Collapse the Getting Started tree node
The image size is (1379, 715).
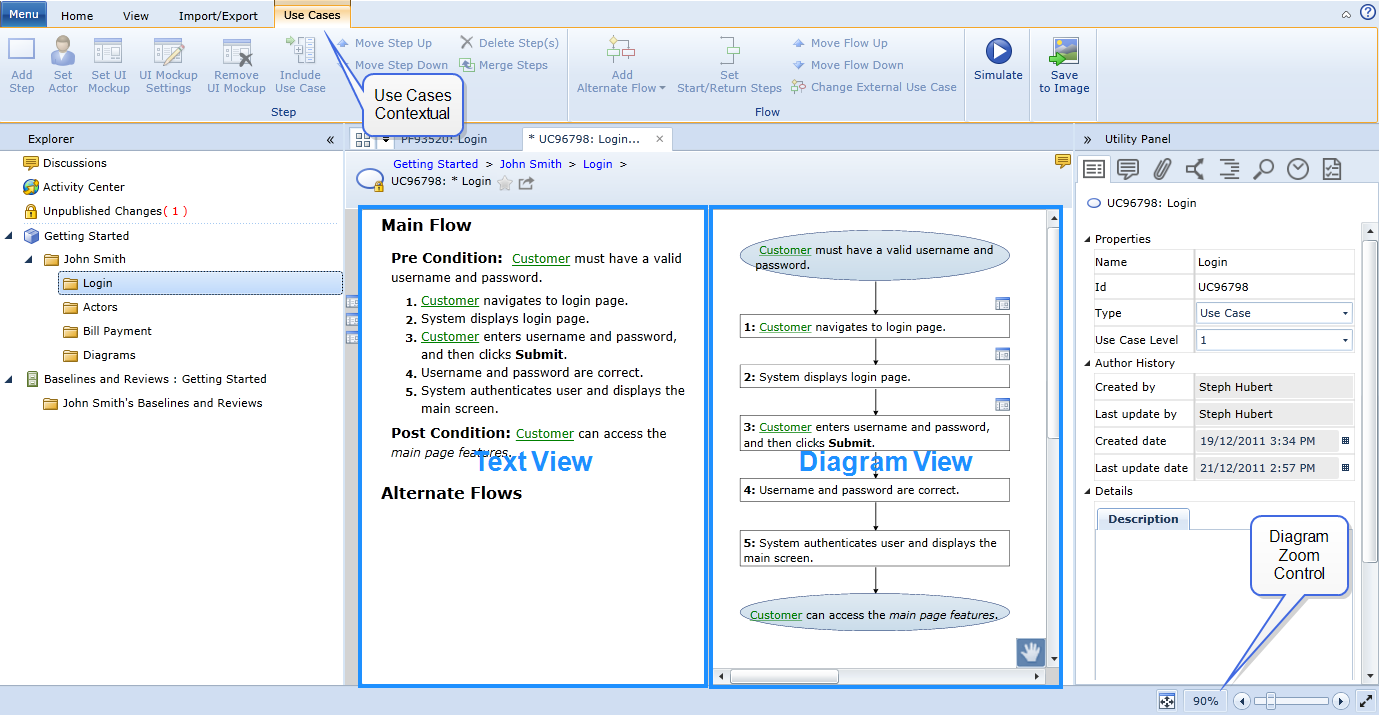point(10,236)
